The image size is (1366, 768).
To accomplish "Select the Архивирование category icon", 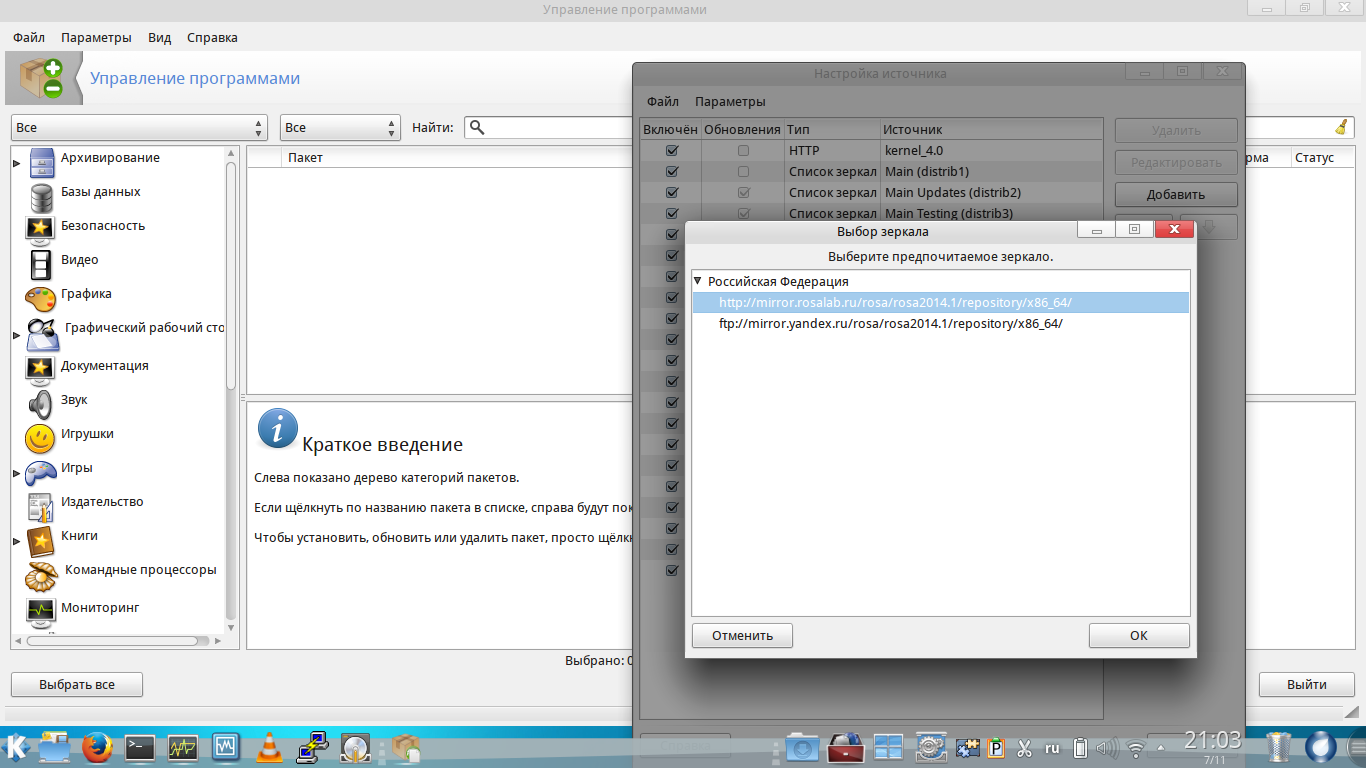I will point(40,162).
